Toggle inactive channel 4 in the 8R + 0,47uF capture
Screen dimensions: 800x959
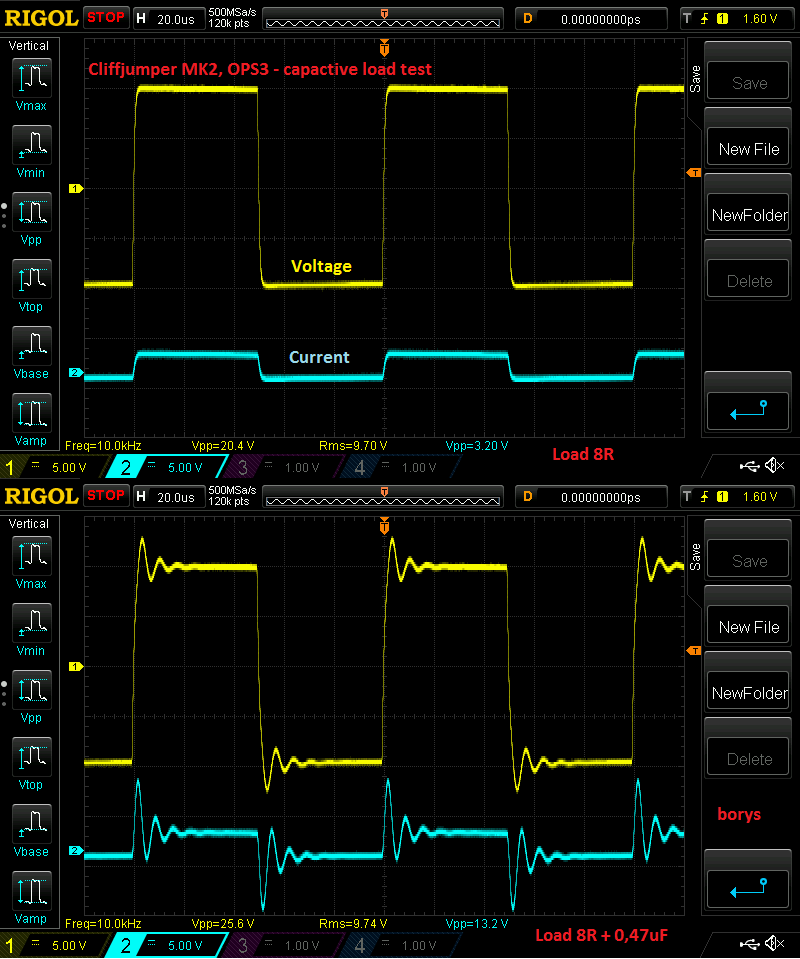[401, 946]
